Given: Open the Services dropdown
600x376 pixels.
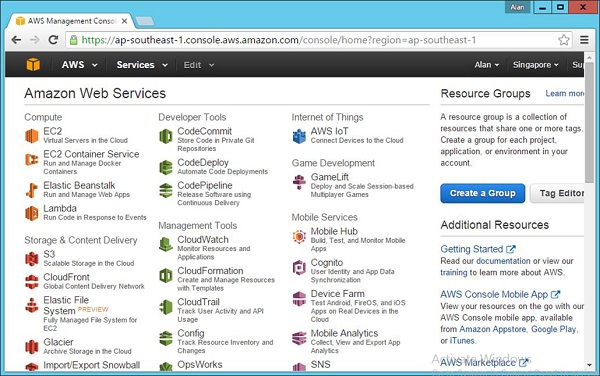Looking at the screenshot, I should tap(142, 65).
